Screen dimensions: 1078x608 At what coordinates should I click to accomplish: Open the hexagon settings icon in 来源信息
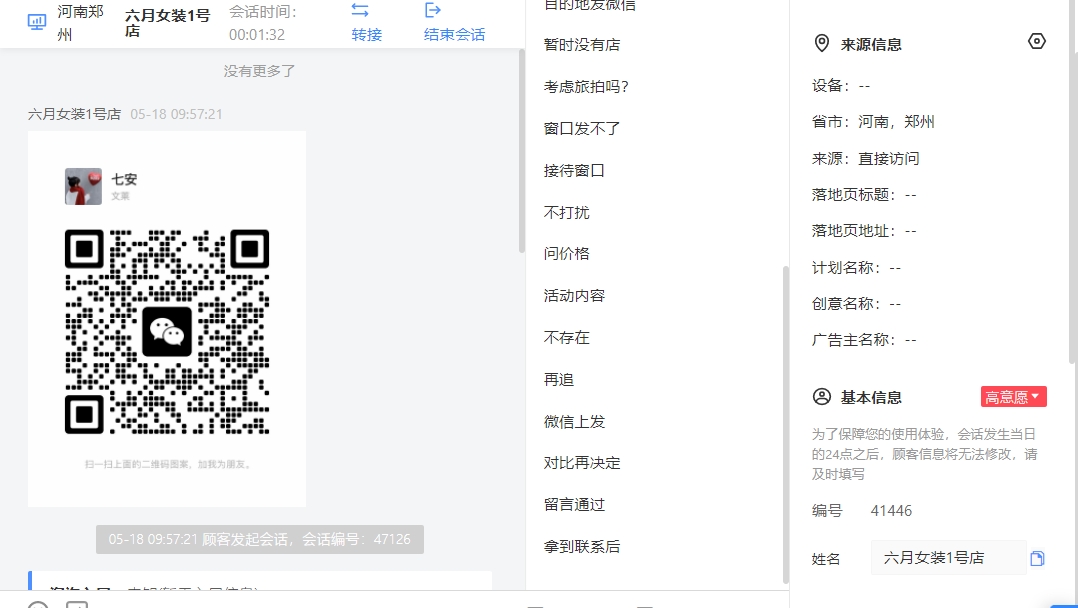coord(1037,41)
